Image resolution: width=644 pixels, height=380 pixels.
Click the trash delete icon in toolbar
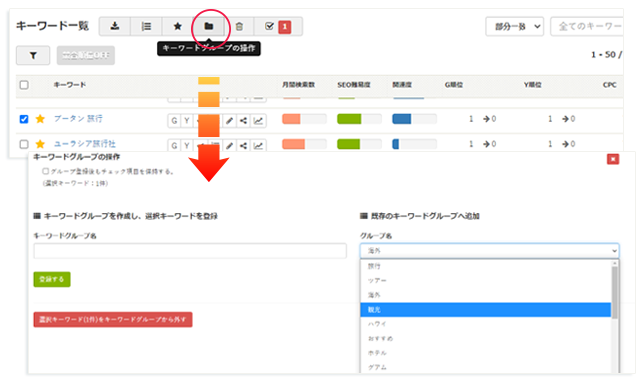pyautogui.click(x=239, y=26)
